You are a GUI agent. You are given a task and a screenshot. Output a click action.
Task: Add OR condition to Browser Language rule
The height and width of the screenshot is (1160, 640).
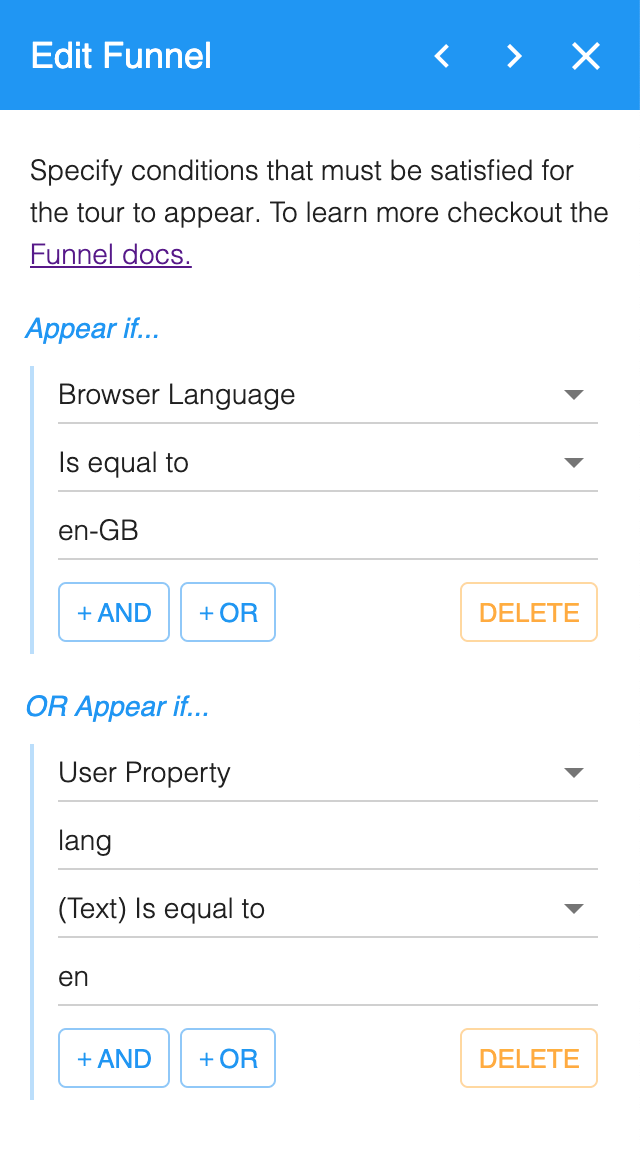coord(228,613)
